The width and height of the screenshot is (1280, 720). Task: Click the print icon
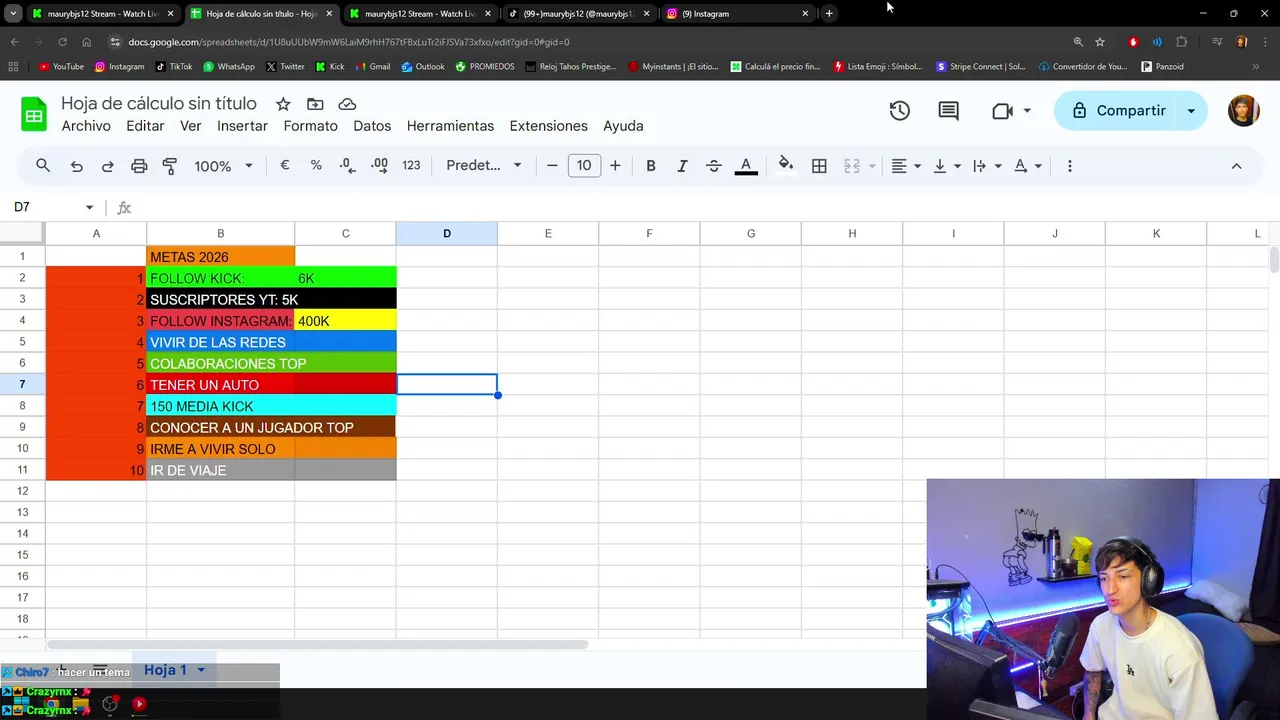pyautogui.click(x=139, y=166)
